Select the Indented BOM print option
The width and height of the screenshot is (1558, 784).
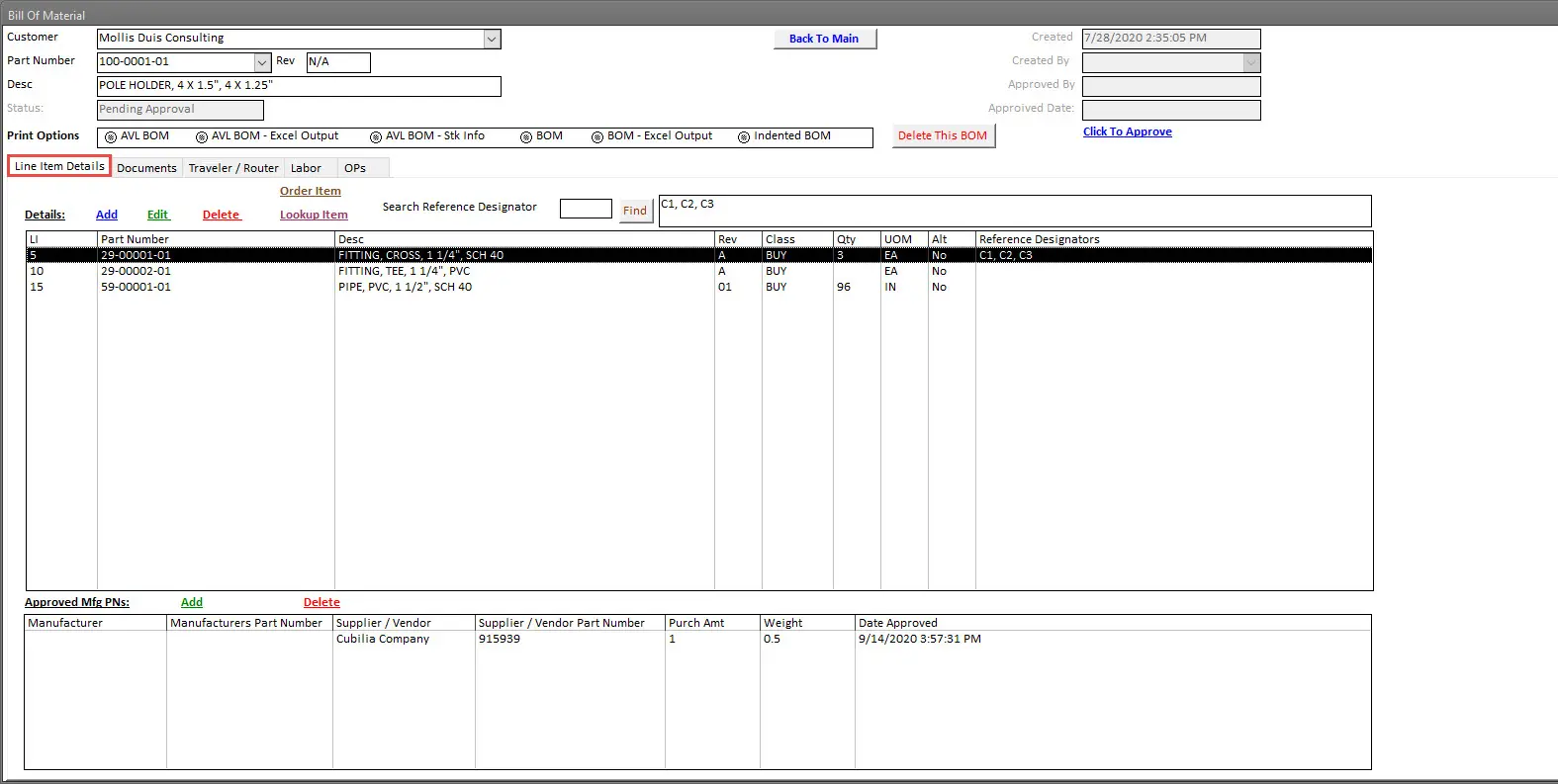coord(744,137)
